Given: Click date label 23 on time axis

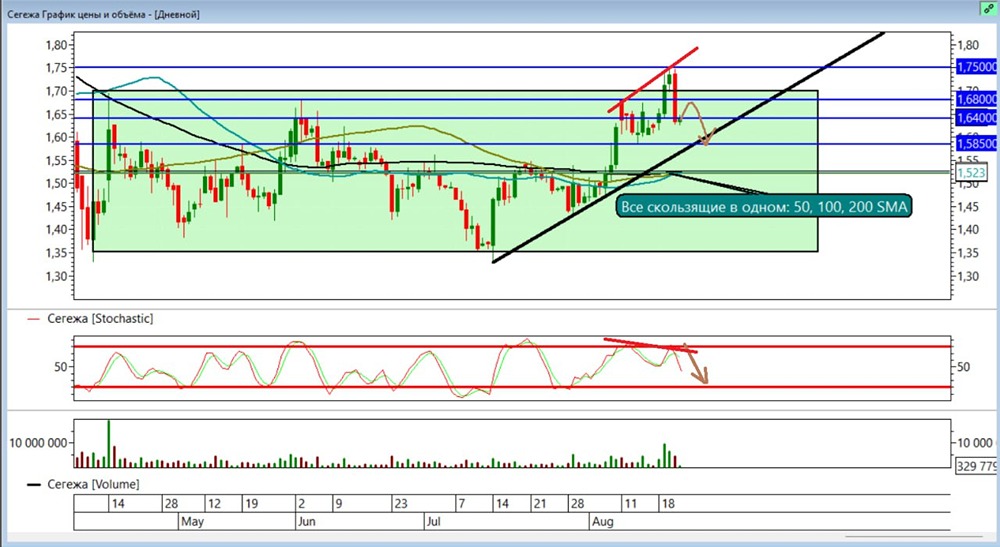Looking at the screenshot, I should coord(401,504).
